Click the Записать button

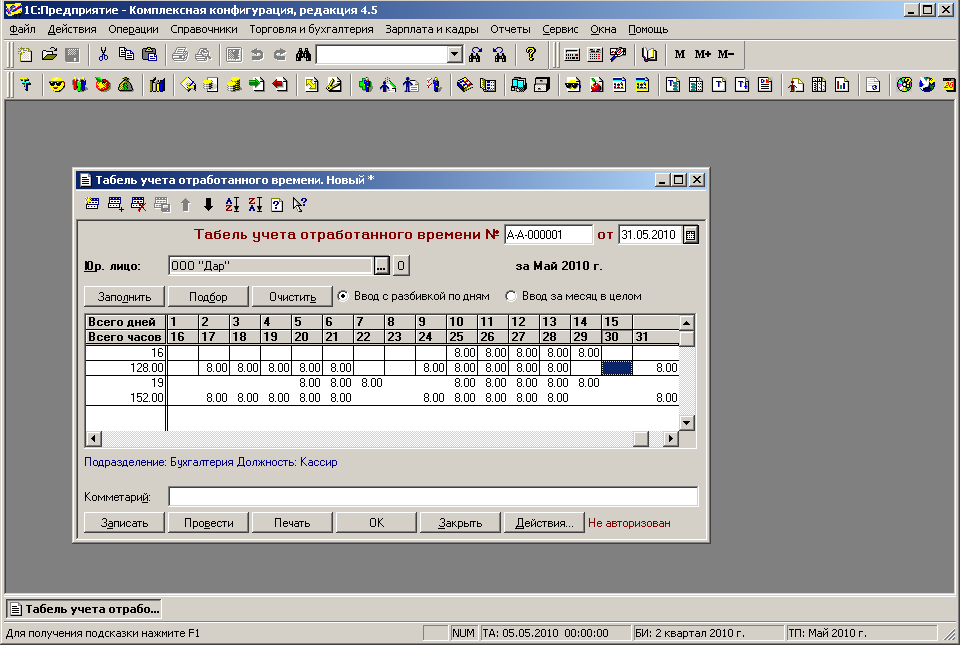pos(124,523)
